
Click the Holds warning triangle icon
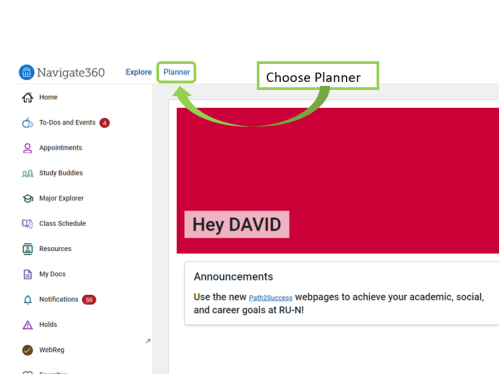coord(28,325)
